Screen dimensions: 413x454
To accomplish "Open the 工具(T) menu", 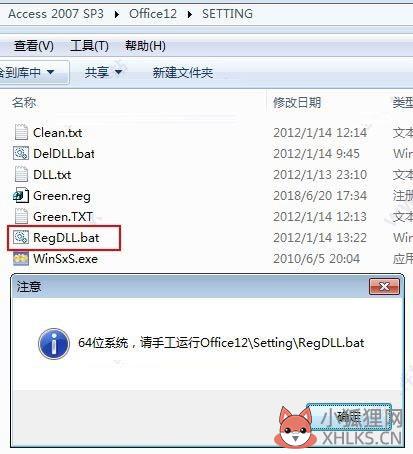I will (89, 46).
